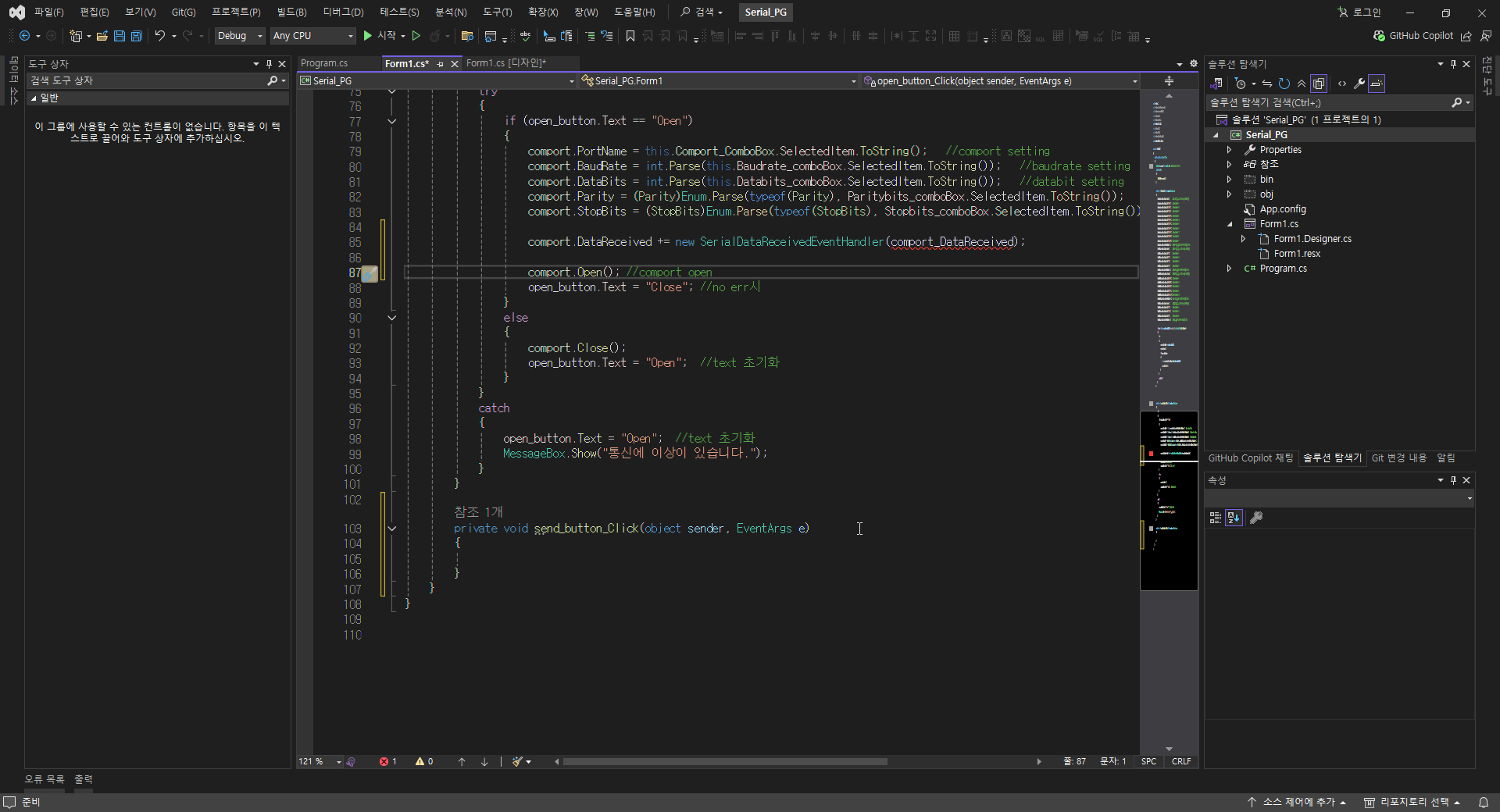Open the 121 % zoom dropdown
Viewport: 1500px width, 812px height.
320,761
